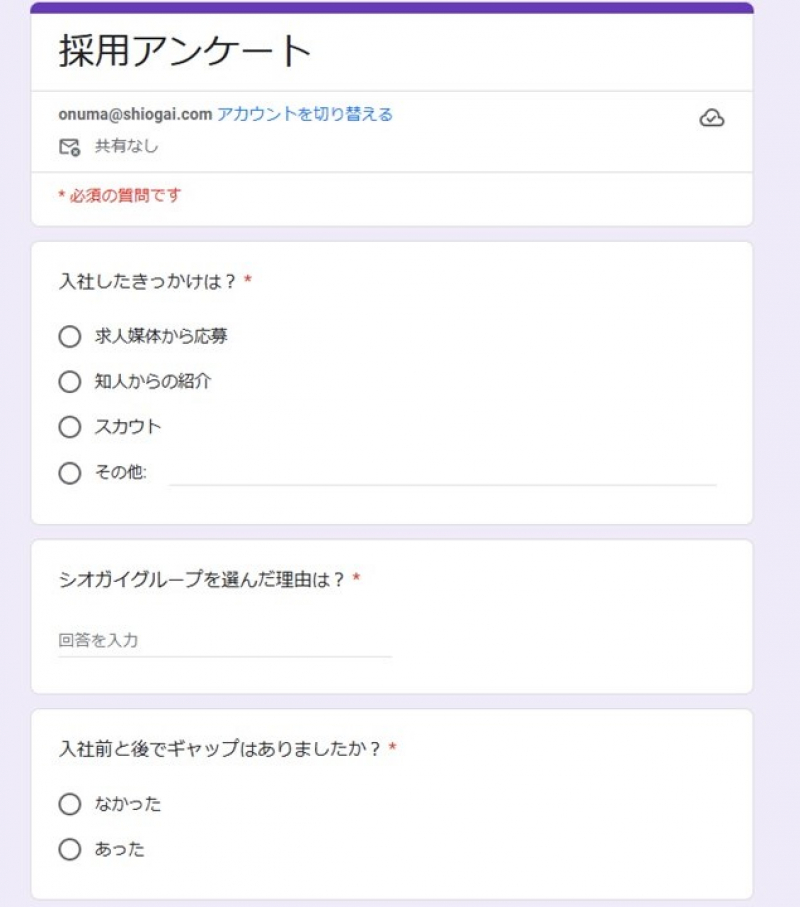Click the 求人媒体から応募 label text
Viewport: 800px width, 907px height.
pyautogui.click(x=161, y=336)
